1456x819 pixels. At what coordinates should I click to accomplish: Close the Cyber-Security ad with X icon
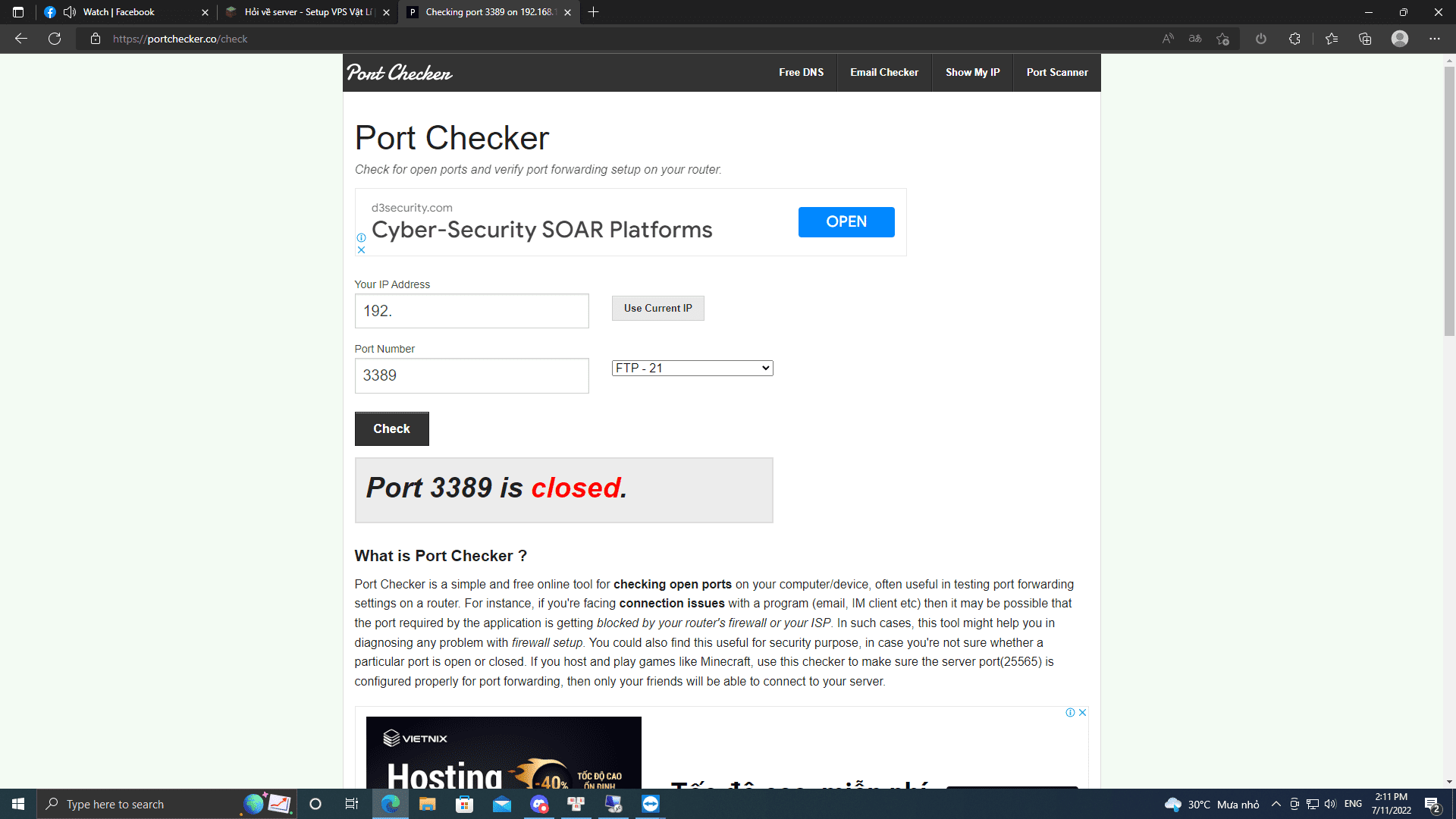[x=362, y=249]
